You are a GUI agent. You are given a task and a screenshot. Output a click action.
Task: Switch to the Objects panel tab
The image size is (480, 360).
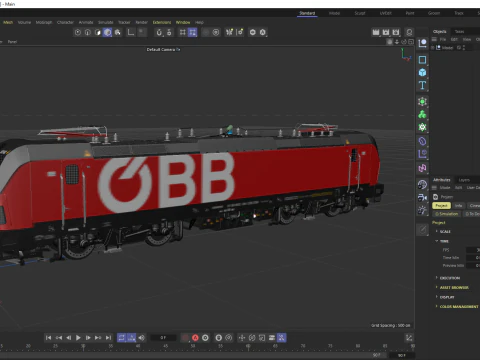[x=440, y=31]
